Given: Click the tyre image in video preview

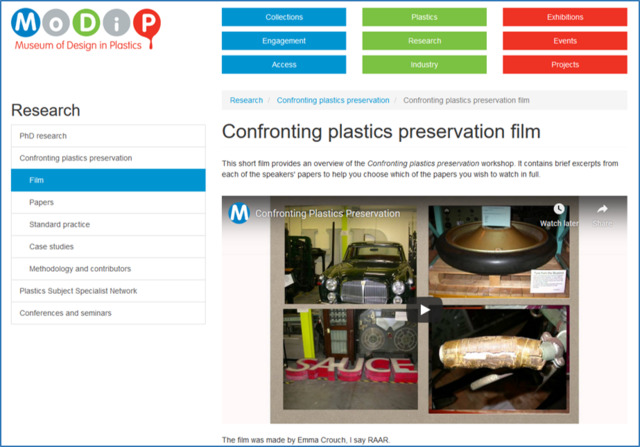Looking at the screenshot, I should [498, 251].
